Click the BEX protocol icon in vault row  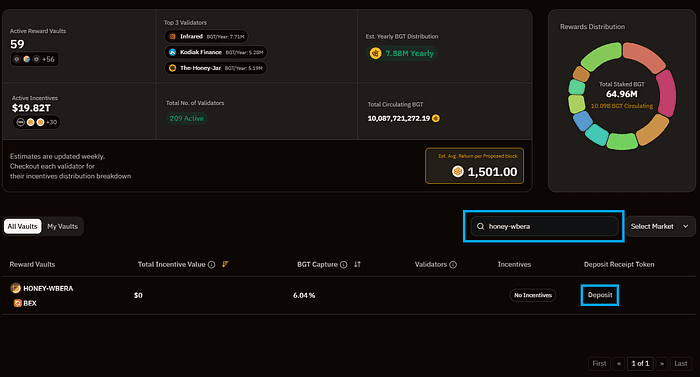pyautogui.click(x=17, y=303)
